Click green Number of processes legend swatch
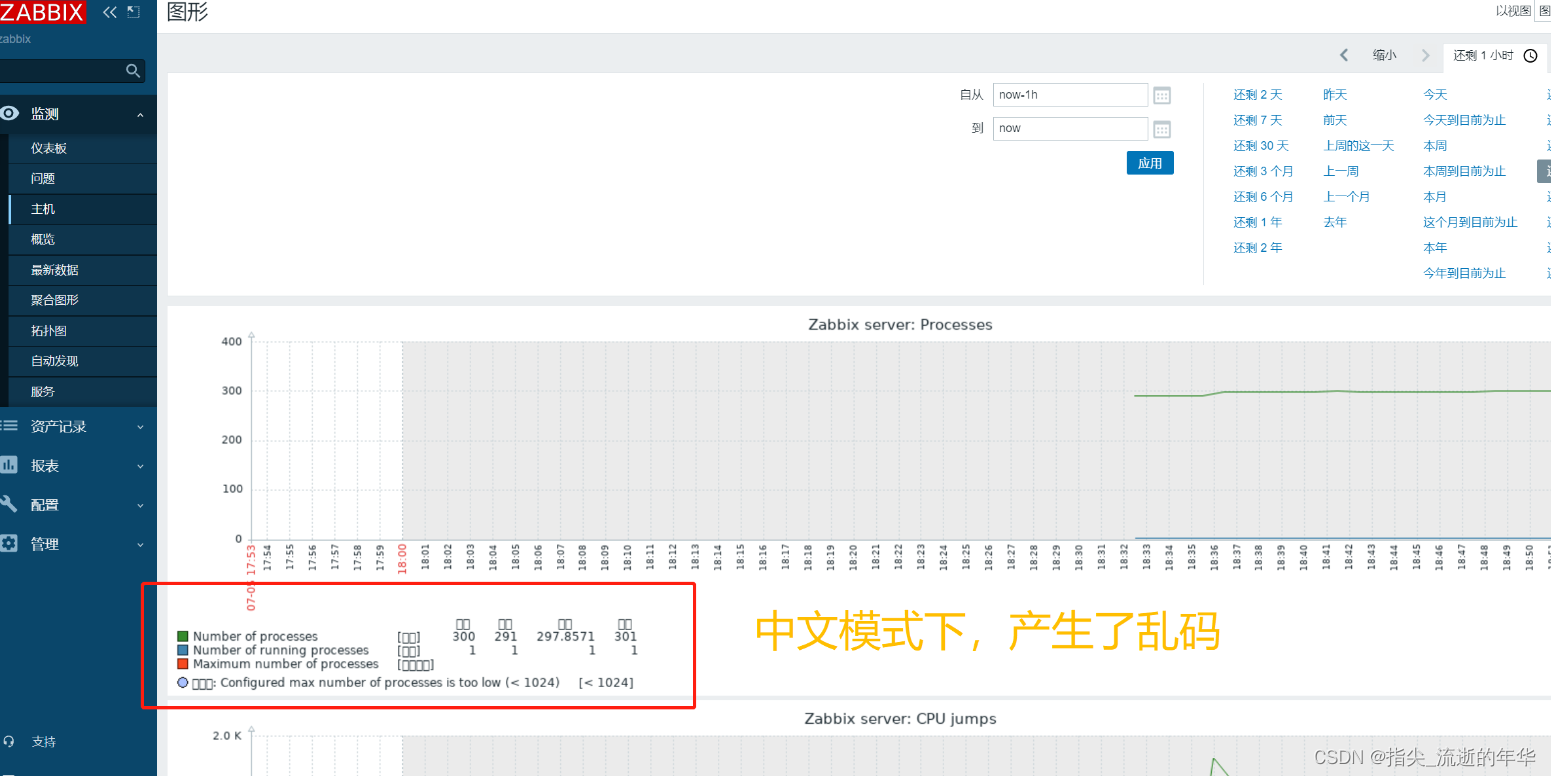The height and width of the screenshot is (776, 1551). click(x=183, y=636)
